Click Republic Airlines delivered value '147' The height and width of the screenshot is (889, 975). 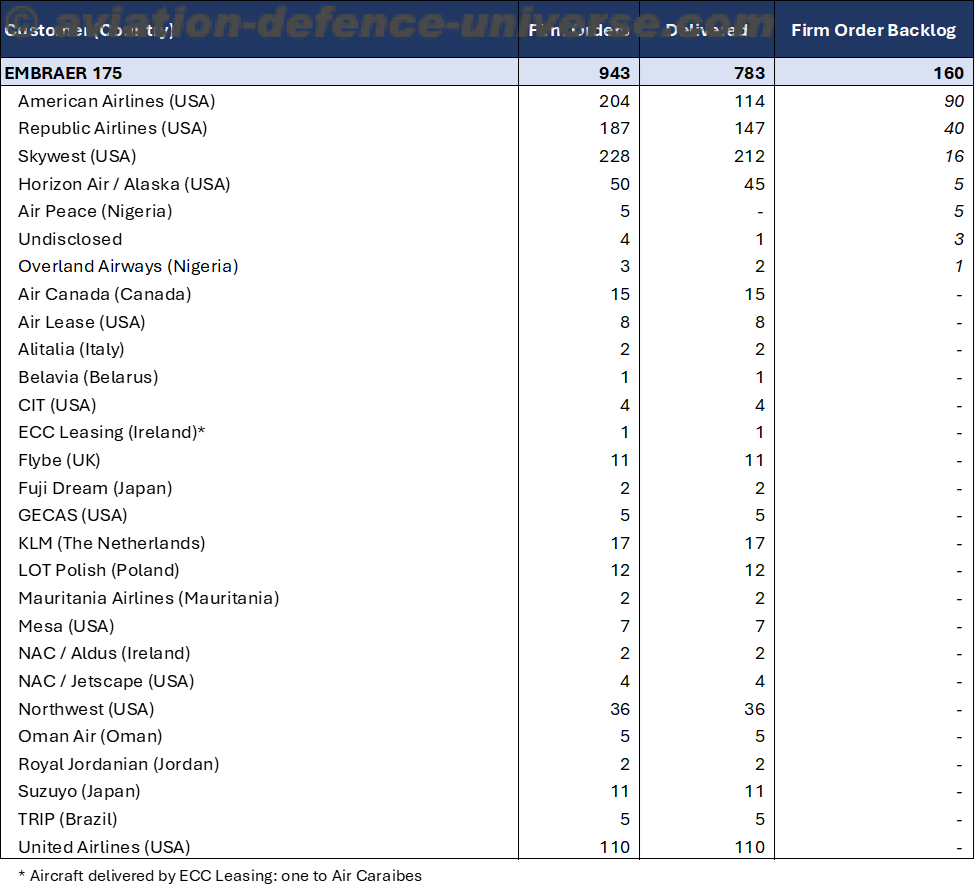[749, 129]
